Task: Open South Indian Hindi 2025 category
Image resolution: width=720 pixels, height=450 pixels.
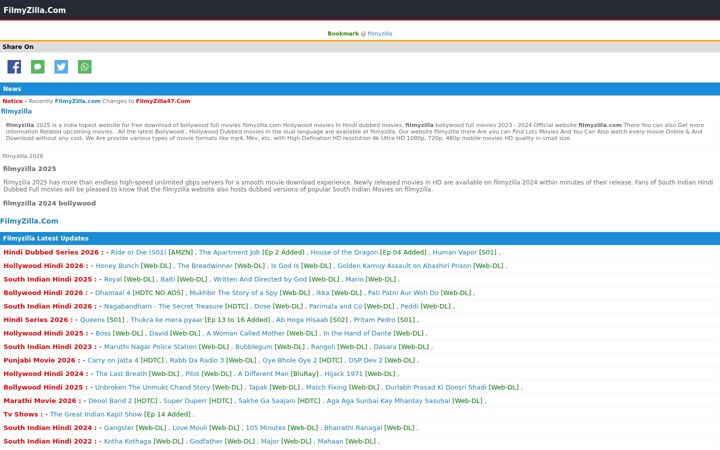Action: [48, 279]
